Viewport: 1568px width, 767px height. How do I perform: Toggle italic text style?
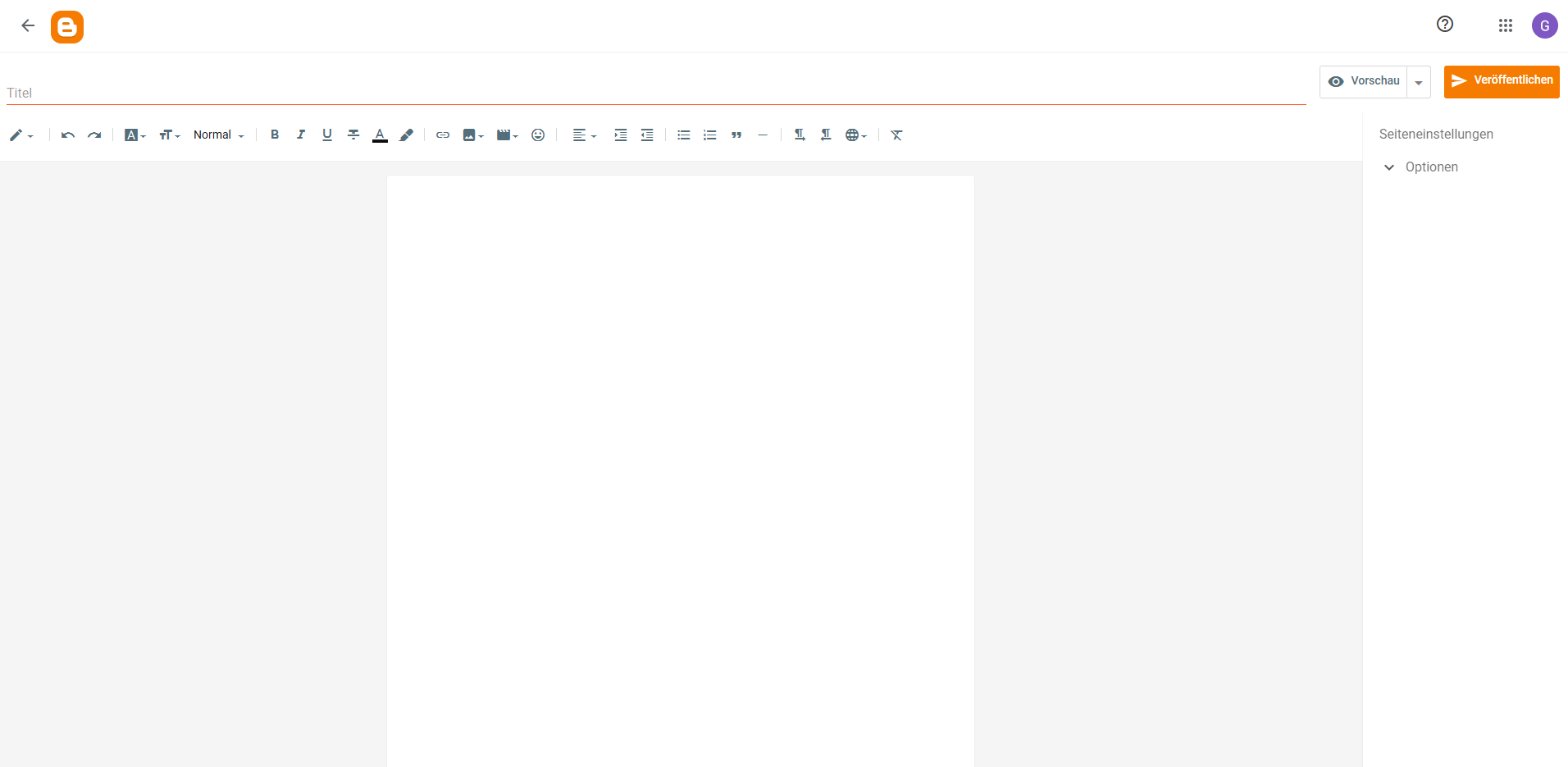pos(301,135)
